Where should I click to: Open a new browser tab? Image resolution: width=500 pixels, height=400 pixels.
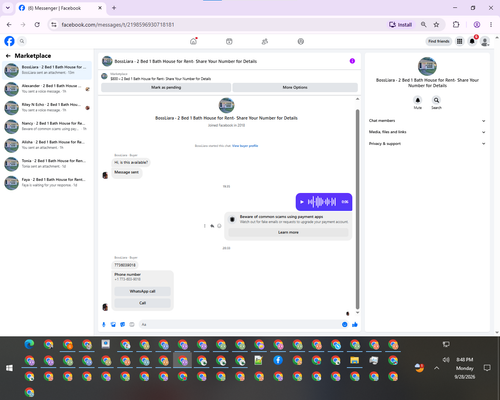coord(114,8)
